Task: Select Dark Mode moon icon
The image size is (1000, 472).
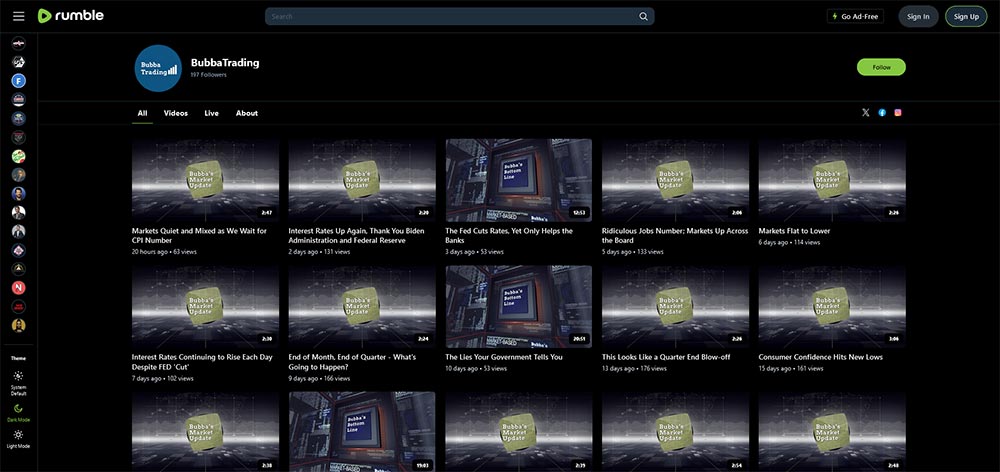Action: point(18,408)
